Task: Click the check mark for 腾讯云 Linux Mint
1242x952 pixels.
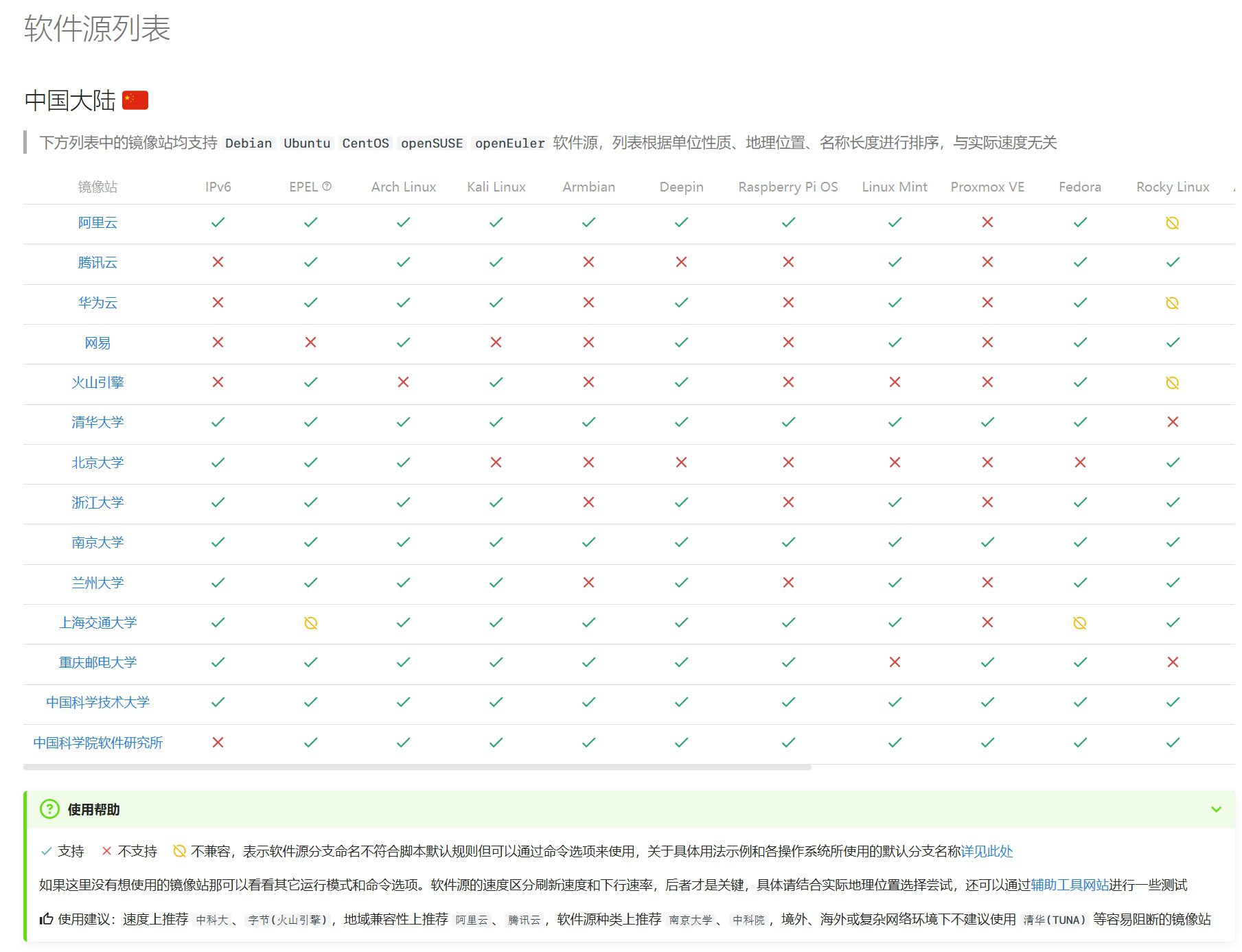Action: 895,262
